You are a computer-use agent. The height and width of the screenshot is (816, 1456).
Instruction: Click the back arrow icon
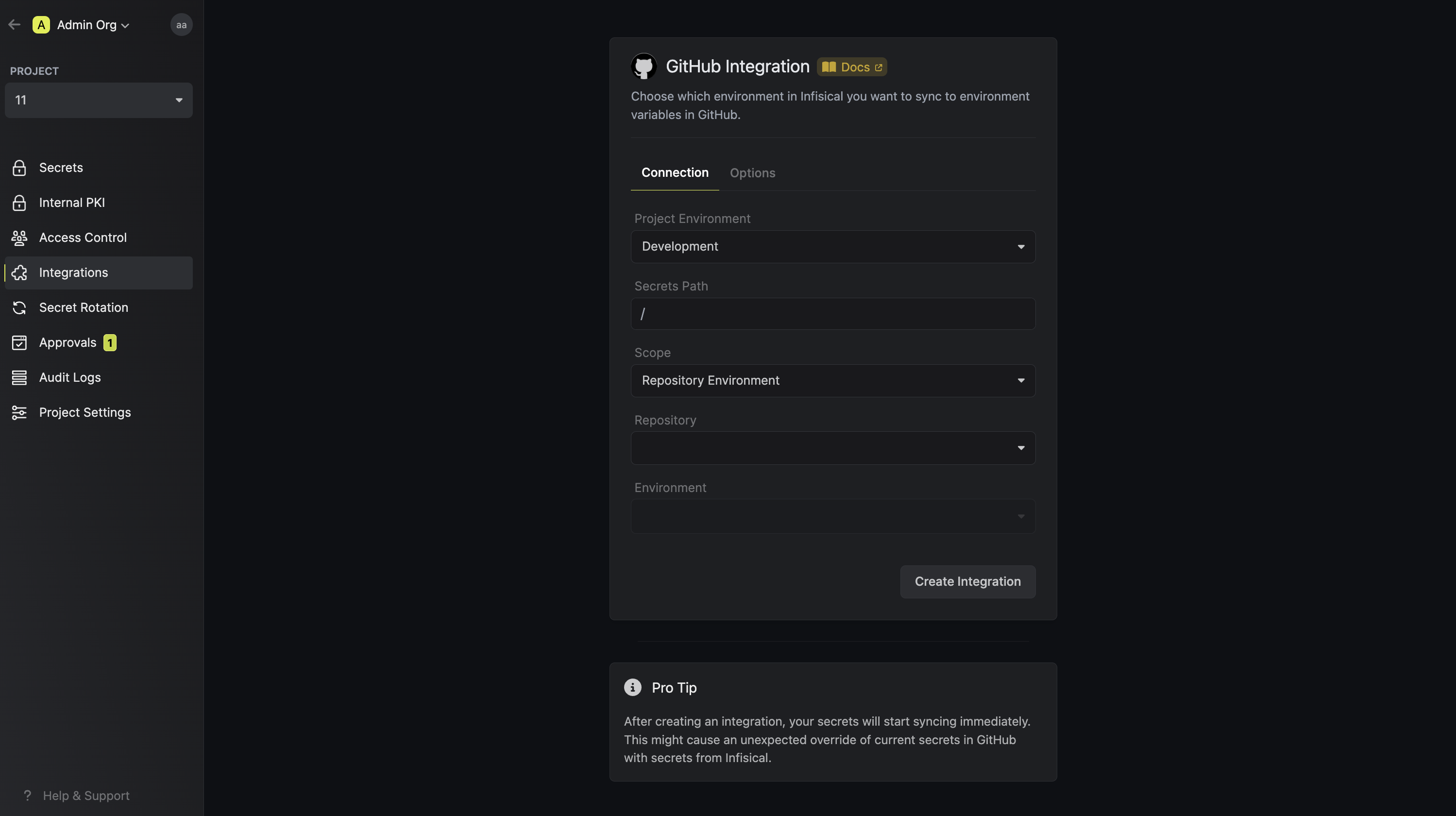coord(14,24)
